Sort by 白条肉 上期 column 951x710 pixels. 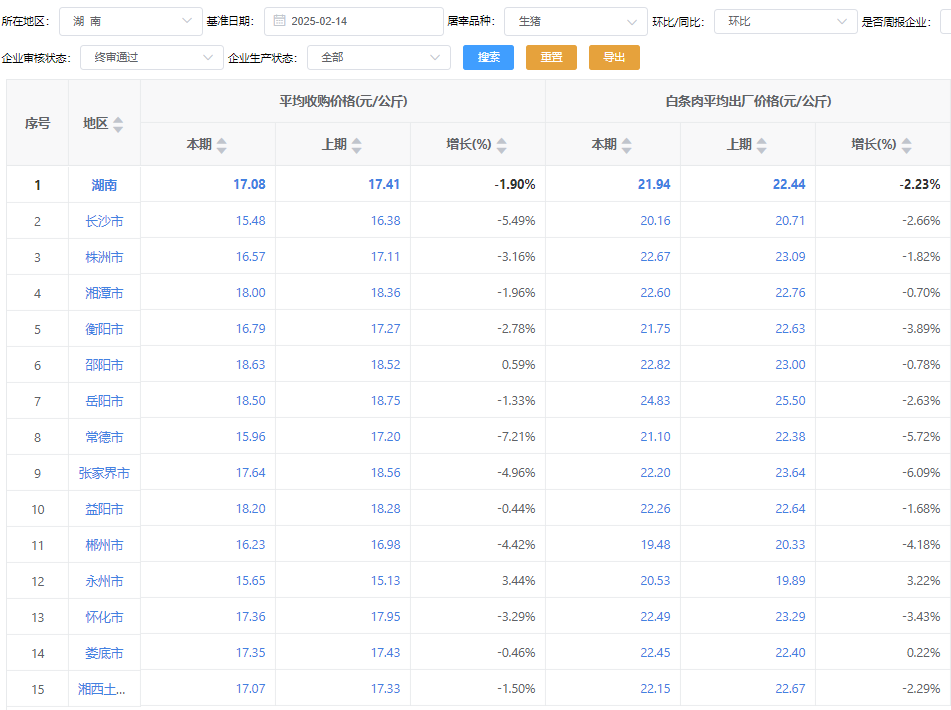[x=761, y=145]
